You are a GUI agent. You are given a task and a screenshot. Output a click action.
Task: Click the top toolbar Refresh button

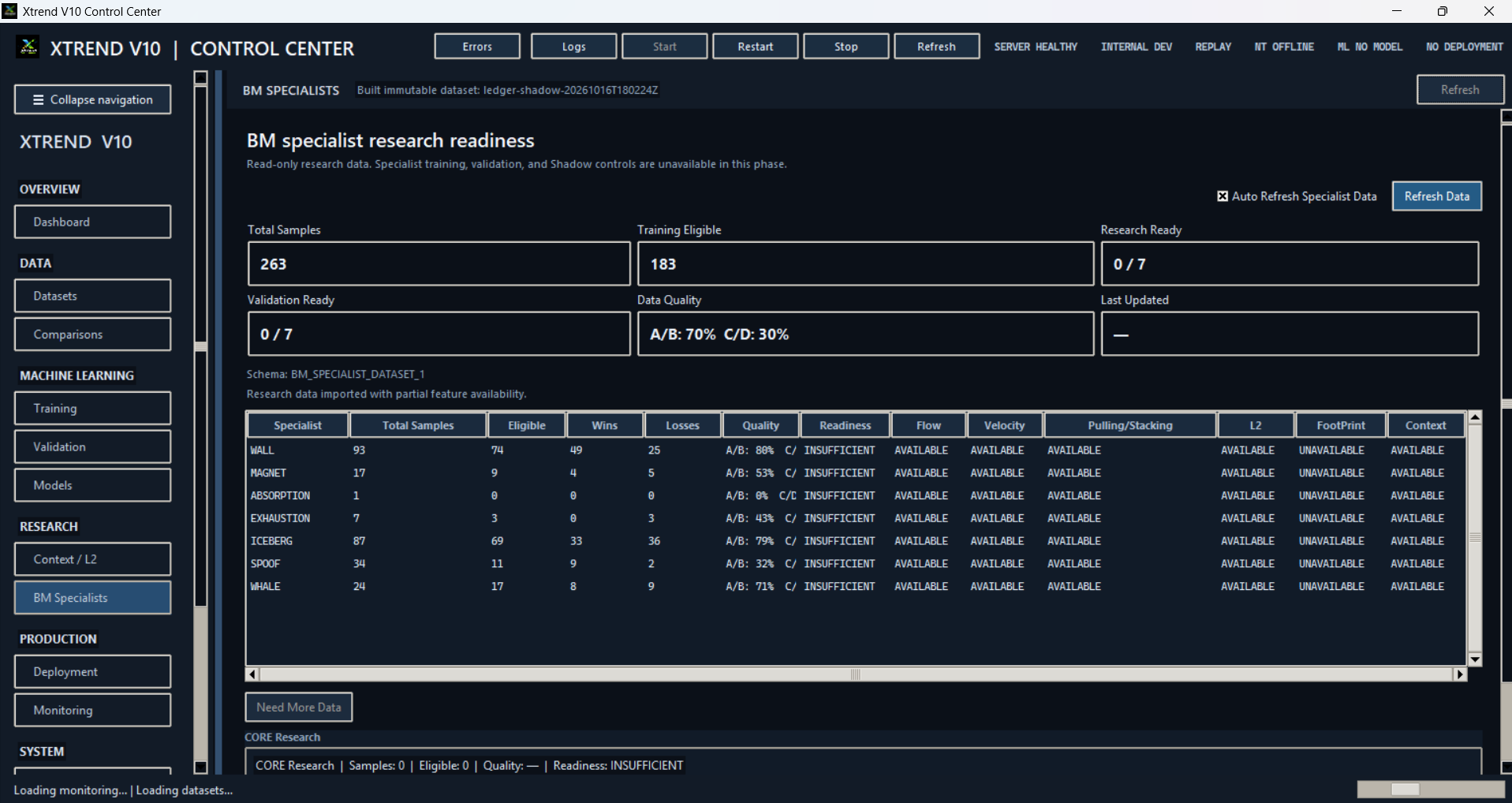(936, 47)
